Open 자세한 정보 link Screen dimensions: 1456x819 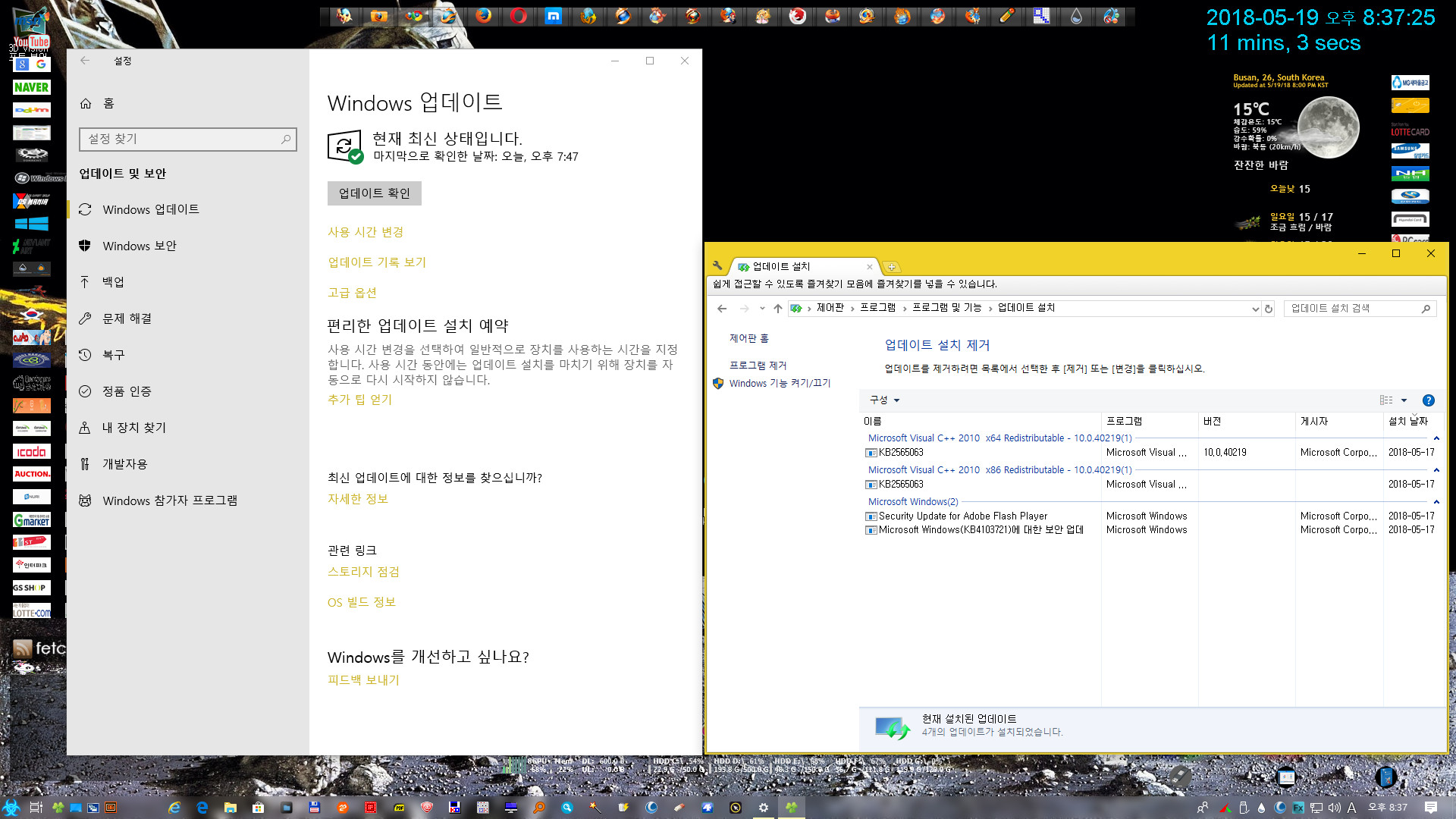[x=358, y=499]
